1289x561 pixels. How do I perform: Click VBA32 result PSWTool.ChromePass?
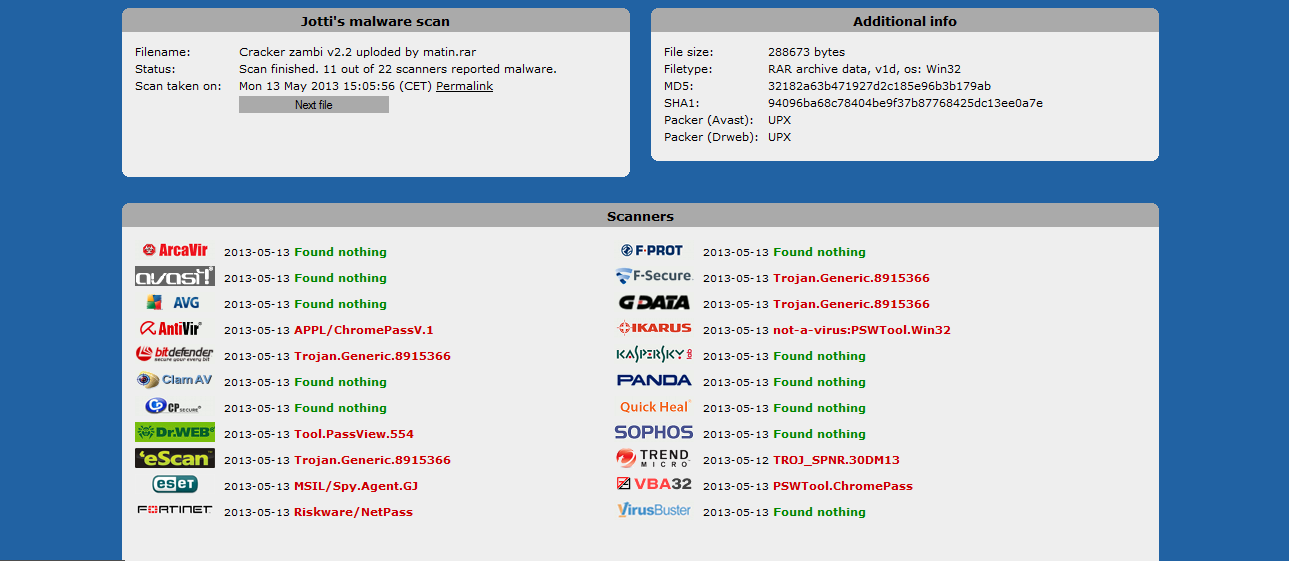(843, 486)
